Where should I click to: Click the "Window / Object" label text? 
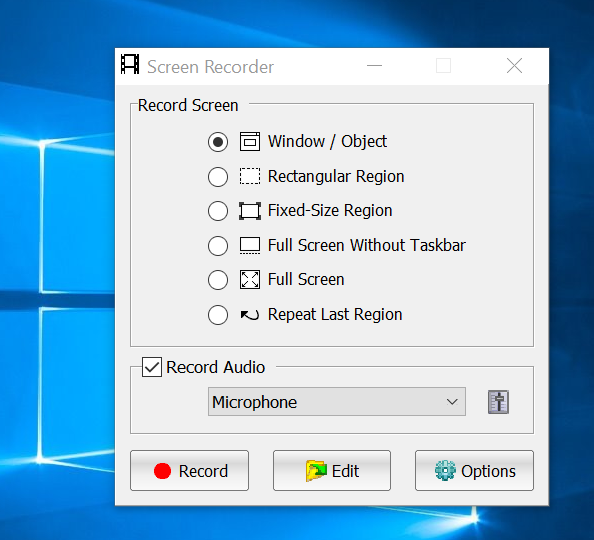pyautogui.click(x=327, y=142)
